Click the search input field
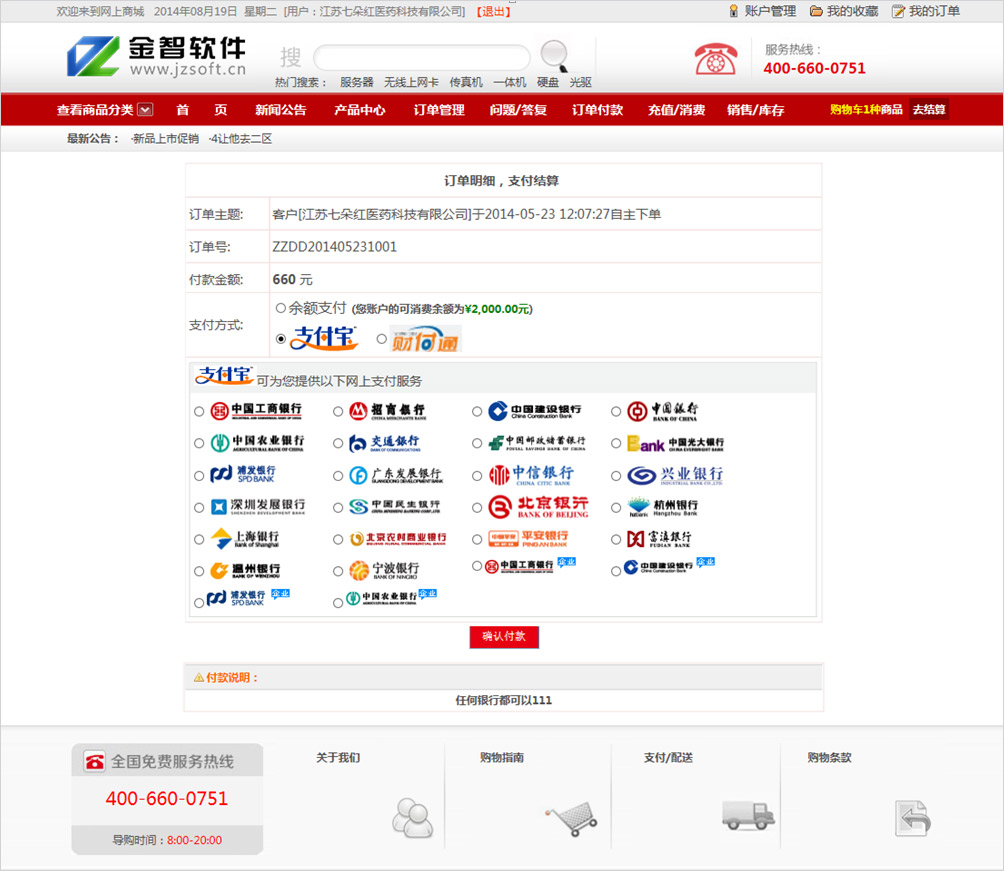The image size is (1004, 871). click(x=421, y=58)
